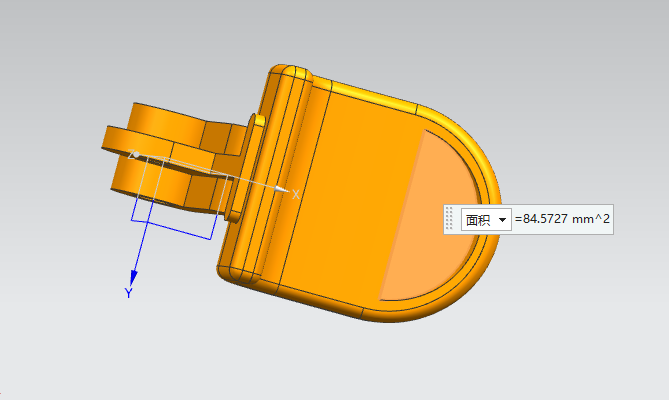
Task: Click the blue Y axis arrowhead
Action: point(135,277)
